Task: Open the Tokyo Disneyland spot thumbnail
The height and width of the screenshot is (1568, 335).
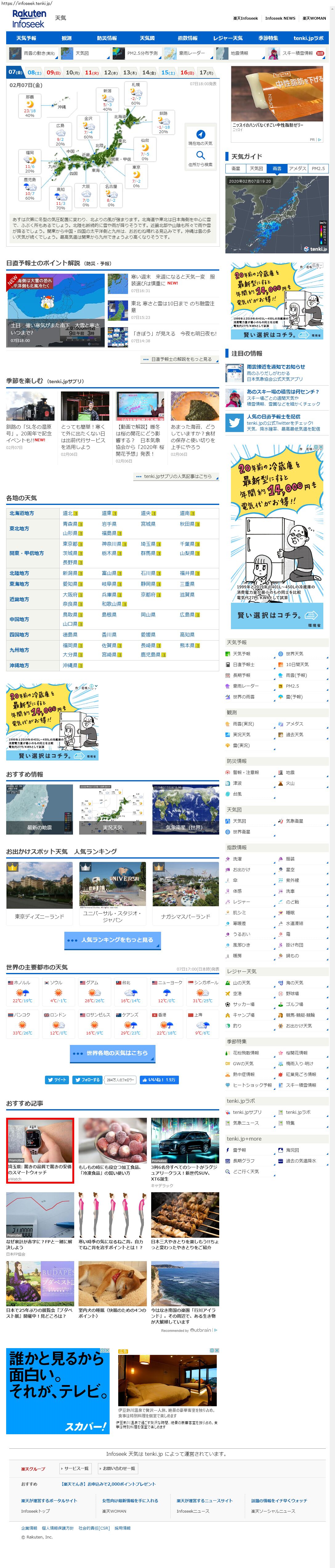Action: 40,884
